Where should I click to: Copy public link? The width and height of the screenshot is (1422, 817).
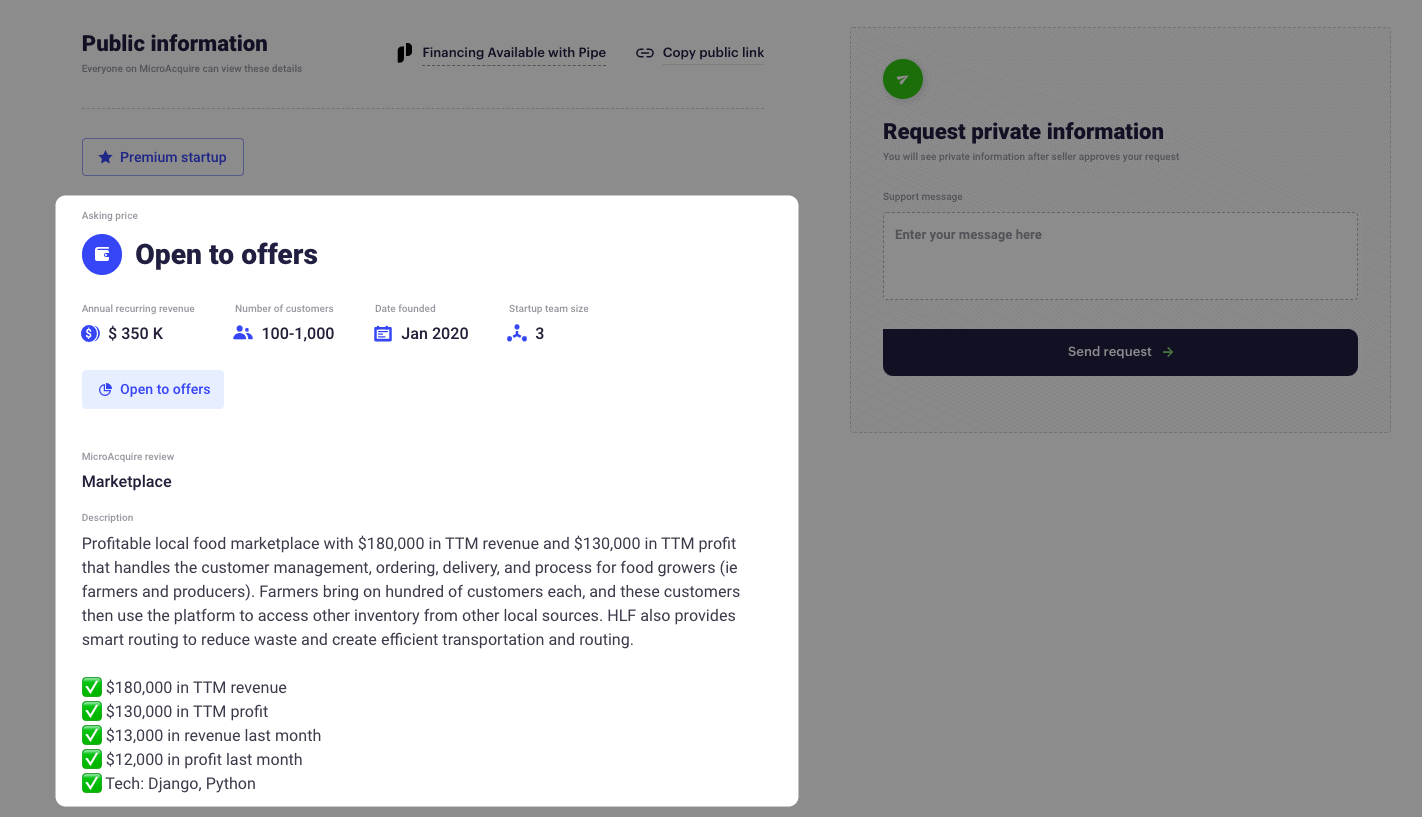pos(713,53)
